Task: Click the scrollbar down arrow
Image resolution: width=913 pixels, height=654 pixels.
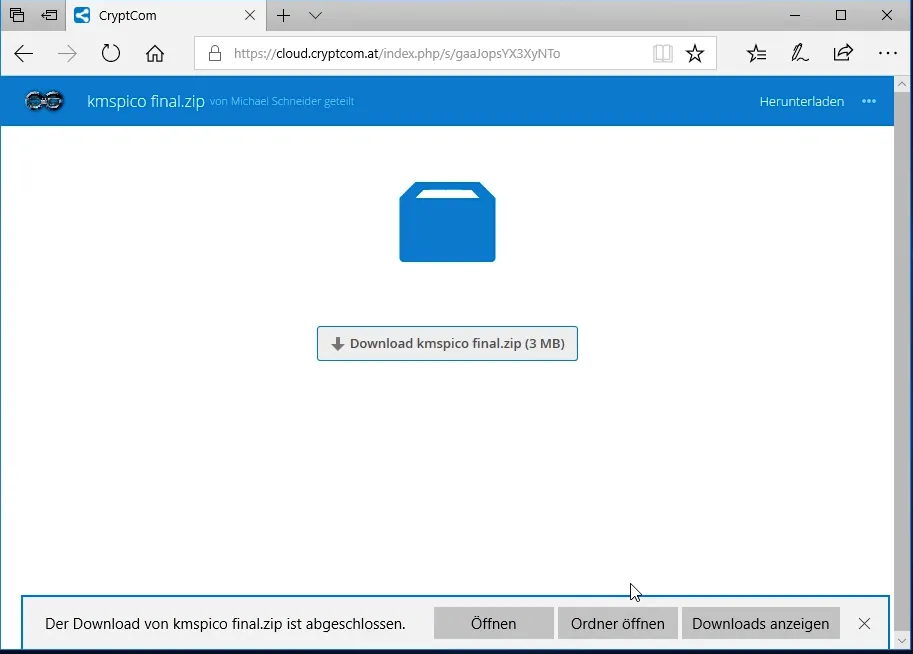Action: 902,641
